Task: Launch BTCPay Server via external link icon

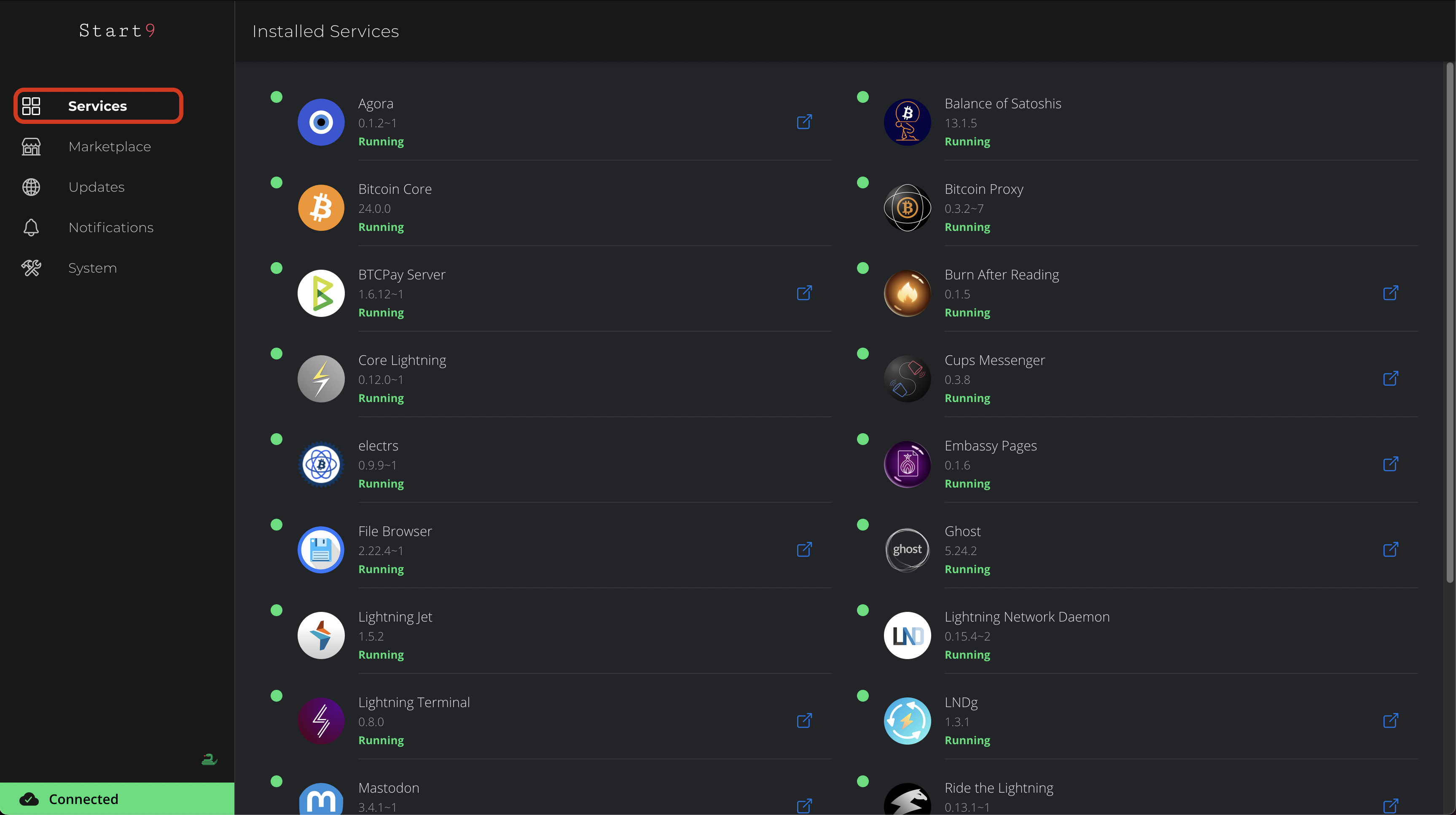Action: (804, 293)
